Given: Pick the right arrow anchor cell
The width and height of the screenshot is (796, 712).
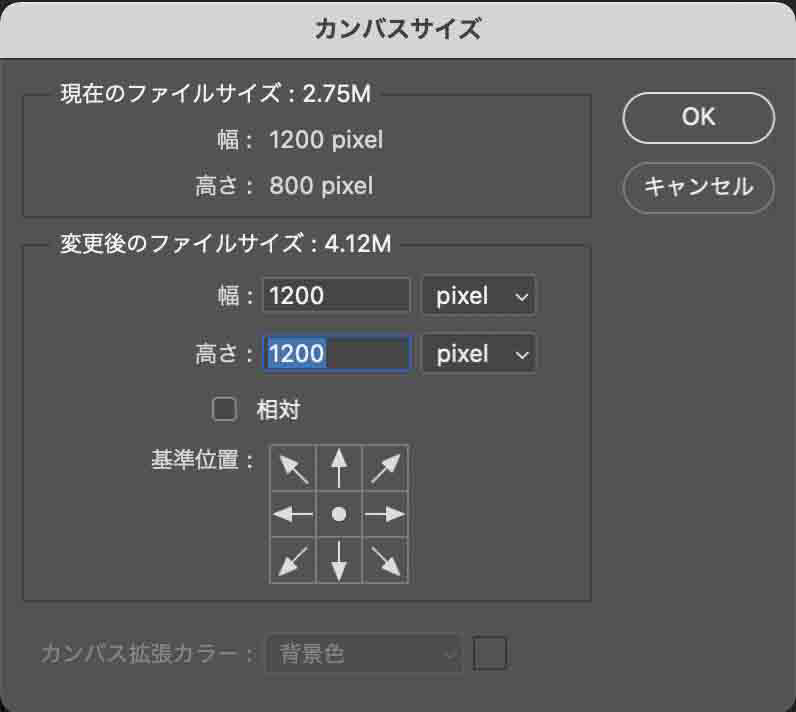Looking at the screenshot, I should (385, 514).
